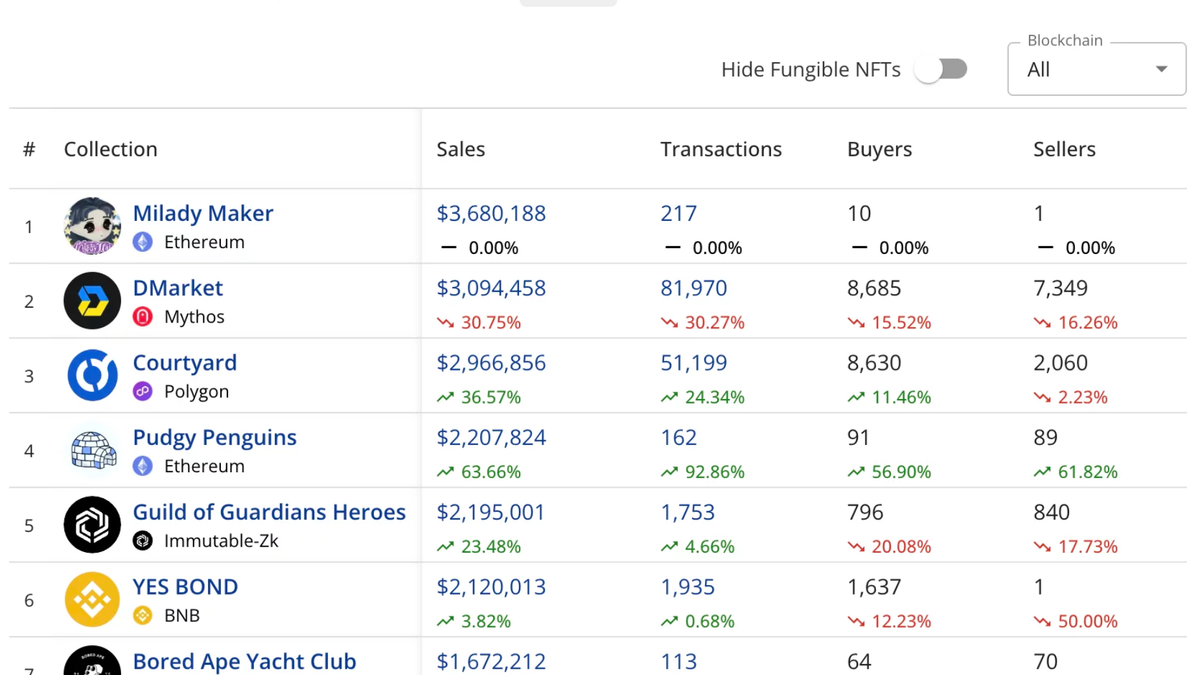Click the DMarket sales value $3,094,458
Image resolution: width=1200 pixels, height=675 pixels.
(x=491, y=288)
